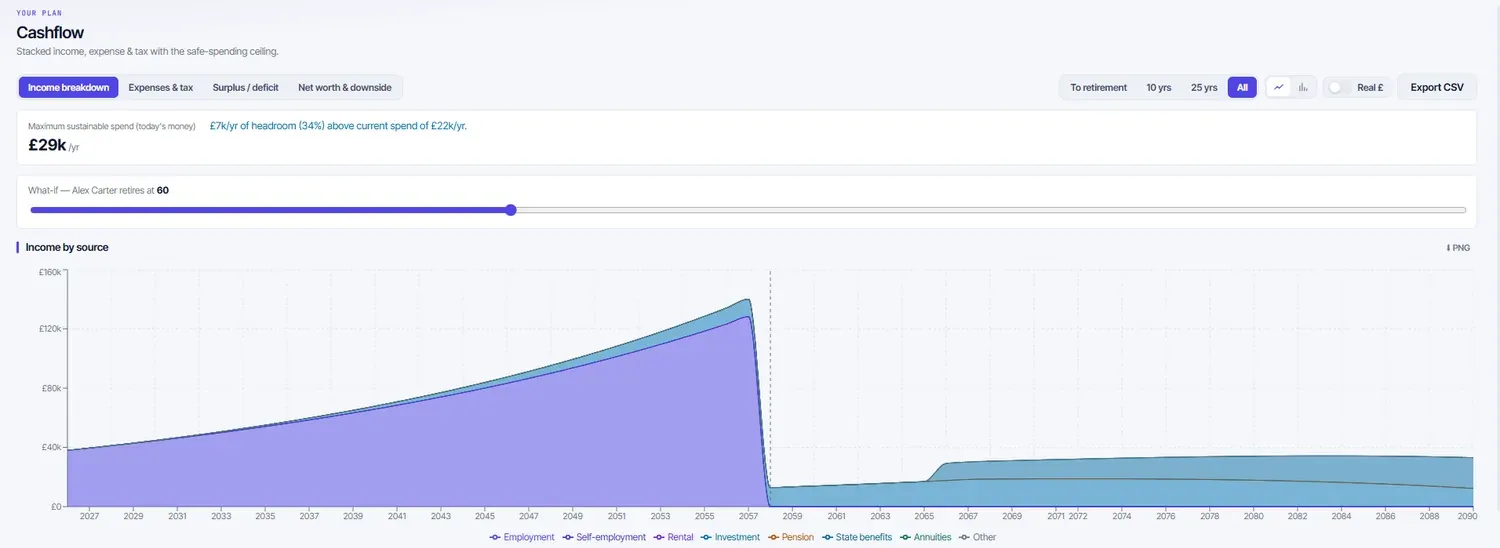Image resolution: width=1500 pixels, height=548 pixels.
Task: Switch to bar chart view icon
Action: pyautogui.click(x=1303, y=87)
